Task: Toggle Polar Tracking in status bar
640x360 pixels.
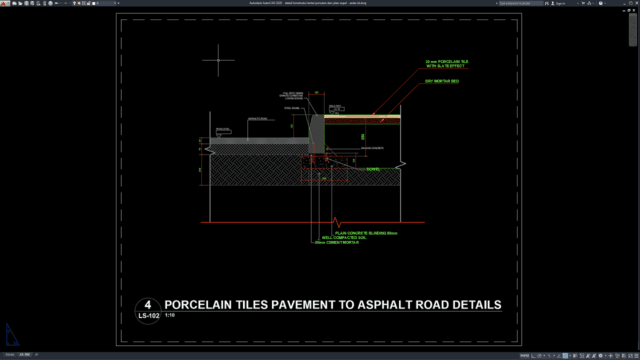Action: click(539, 356)
